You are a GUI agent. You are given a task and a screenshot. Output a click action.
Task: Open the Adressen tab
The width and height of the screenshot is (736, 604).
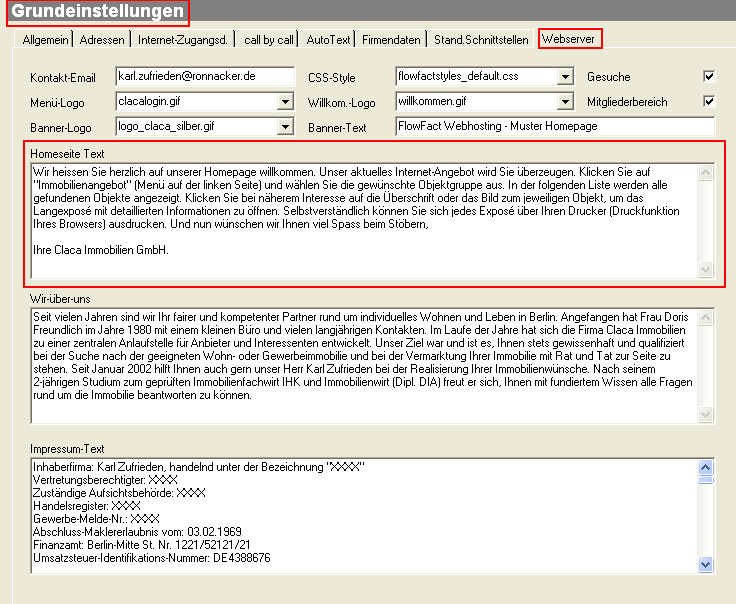tap(102, 39)
